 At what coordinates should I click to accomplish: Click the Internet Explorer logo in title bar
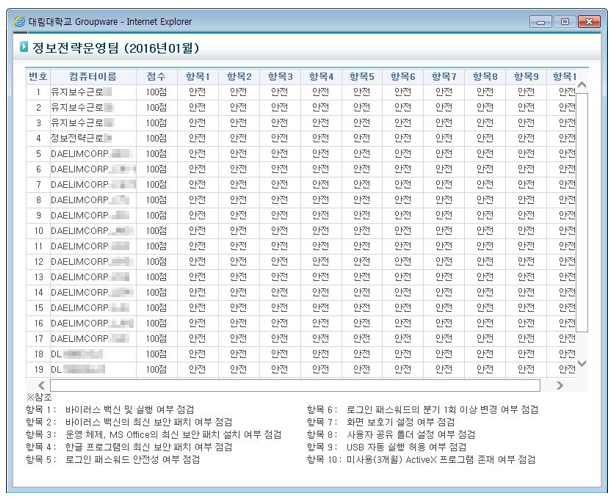[19, 21]
